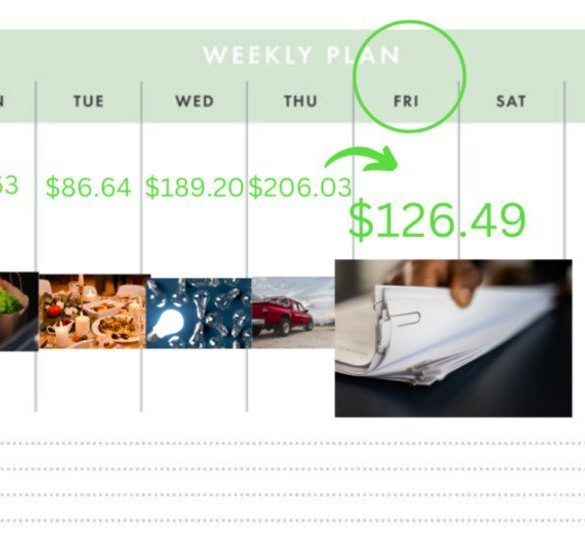Select the large $126.49 amount
The image size is (585, 538).
437,220
